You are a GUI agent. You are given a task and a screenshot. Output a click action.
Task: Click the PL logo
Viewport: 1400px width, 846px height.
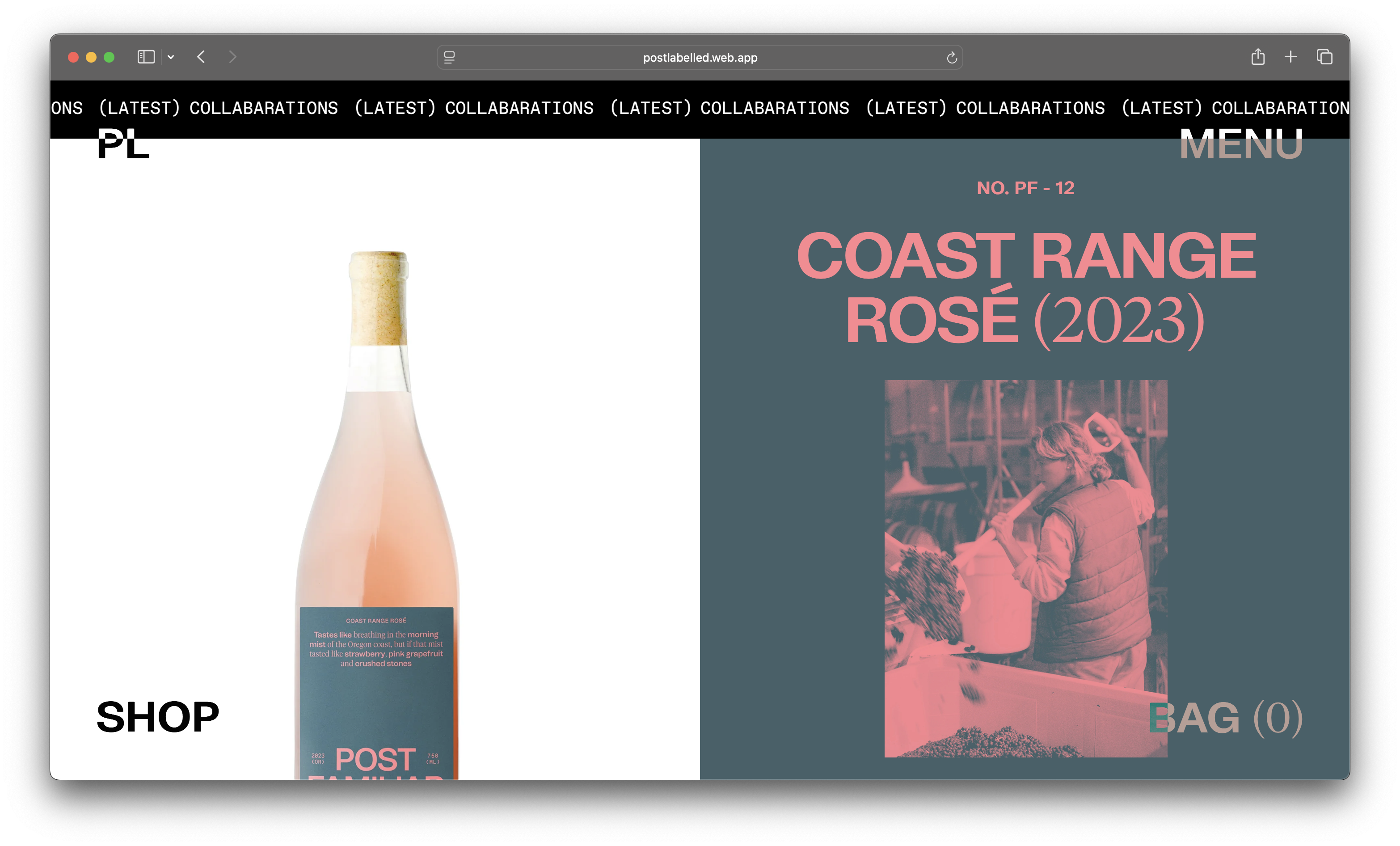coord(123,143)
